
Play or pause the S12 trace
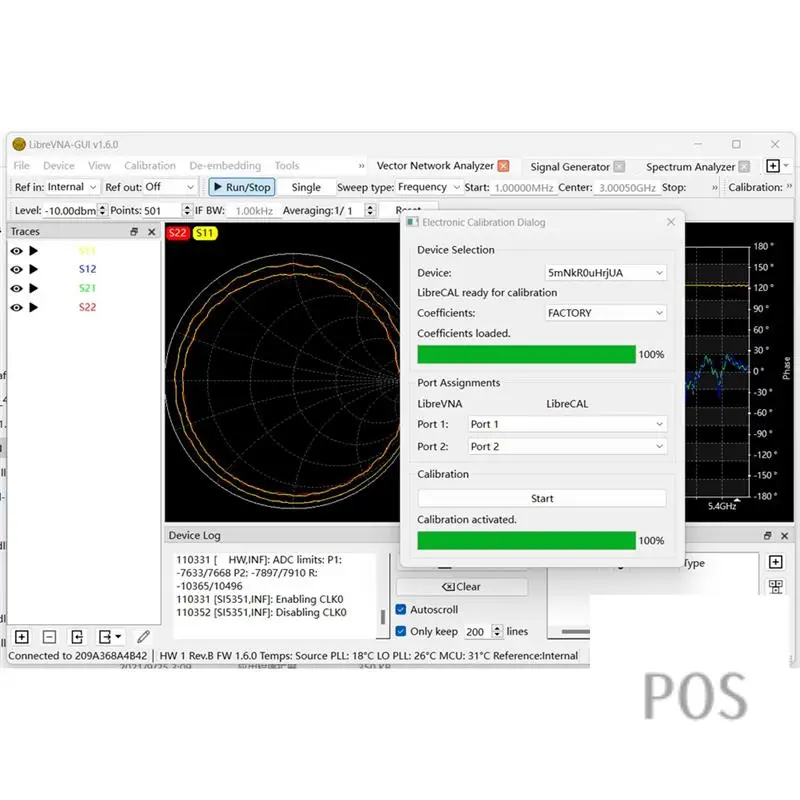(x=34, y=269)
